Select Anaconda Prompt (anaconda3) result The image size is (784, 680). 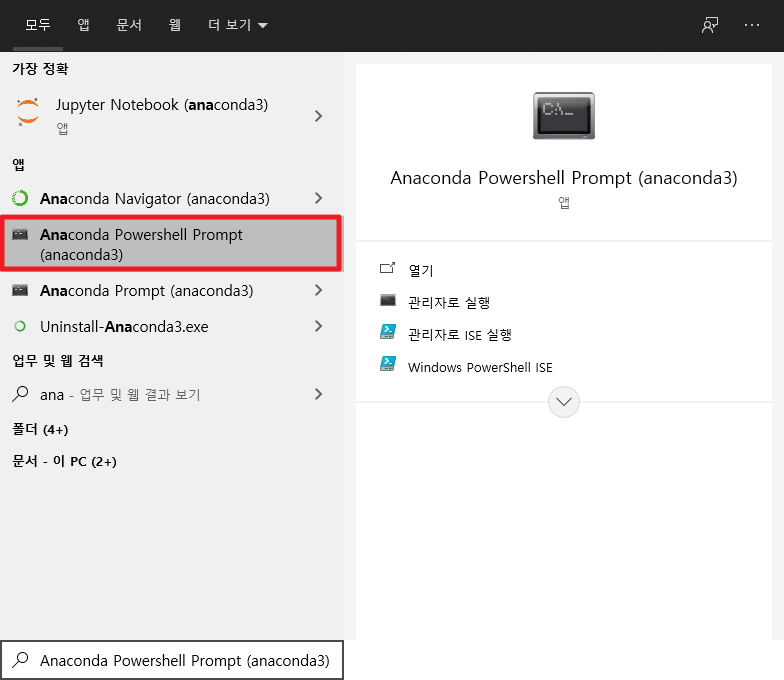[172, 290]
